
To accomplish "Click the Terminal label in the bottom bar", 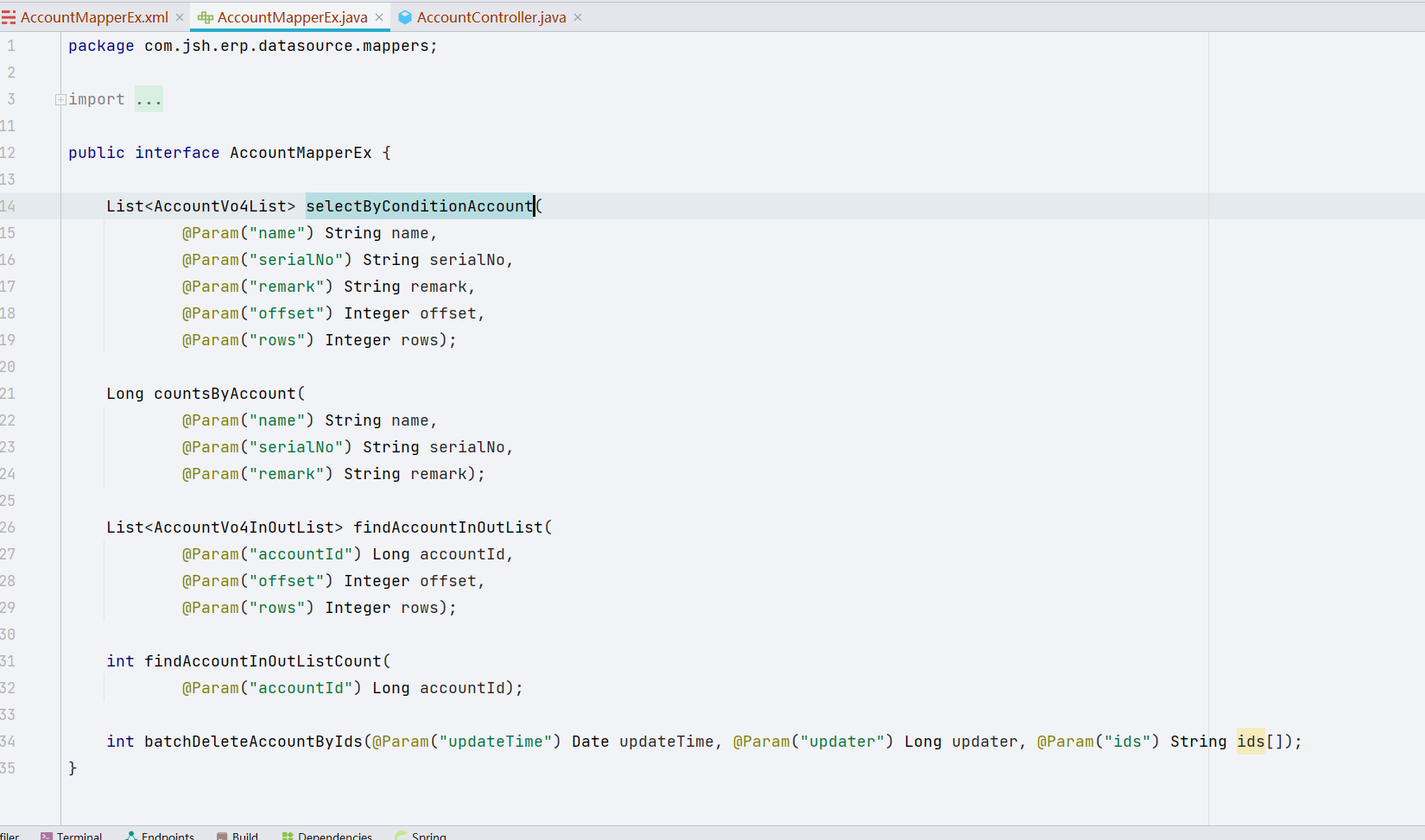I will click(79, 835).
